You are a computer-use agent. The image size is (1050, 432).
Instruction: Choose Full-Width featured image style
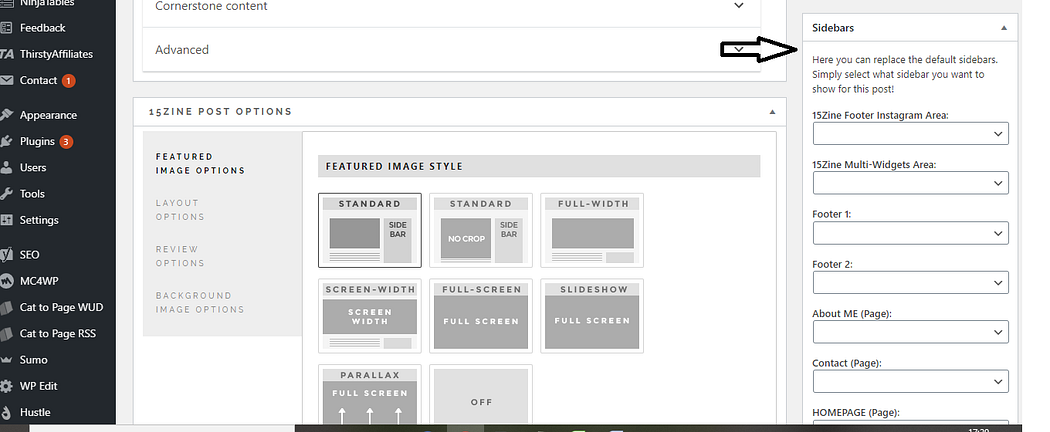592,230
